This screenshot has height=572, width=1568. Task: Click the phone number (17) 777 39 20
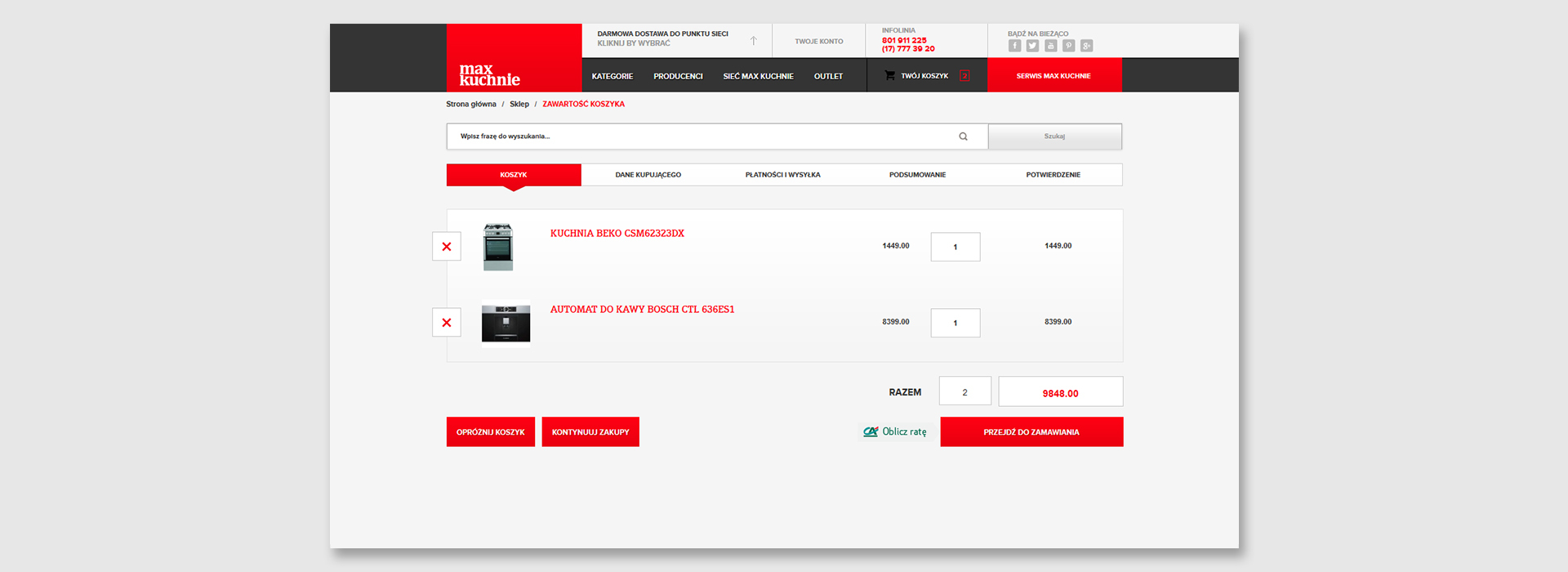point(908,49)
